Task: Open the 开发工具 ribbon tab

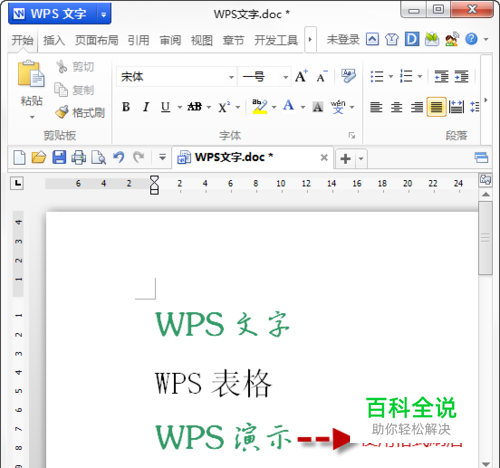Action: pos(276,40)
